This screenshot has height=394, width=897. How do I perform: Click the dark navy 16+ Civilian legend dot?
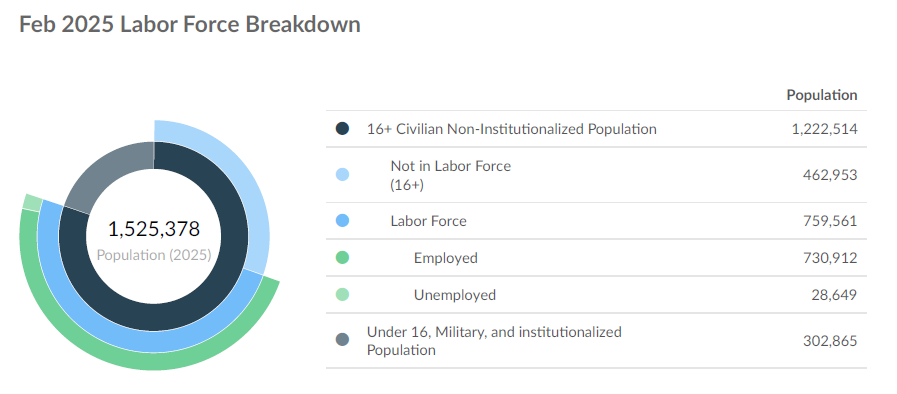click(x=342, y=129)
